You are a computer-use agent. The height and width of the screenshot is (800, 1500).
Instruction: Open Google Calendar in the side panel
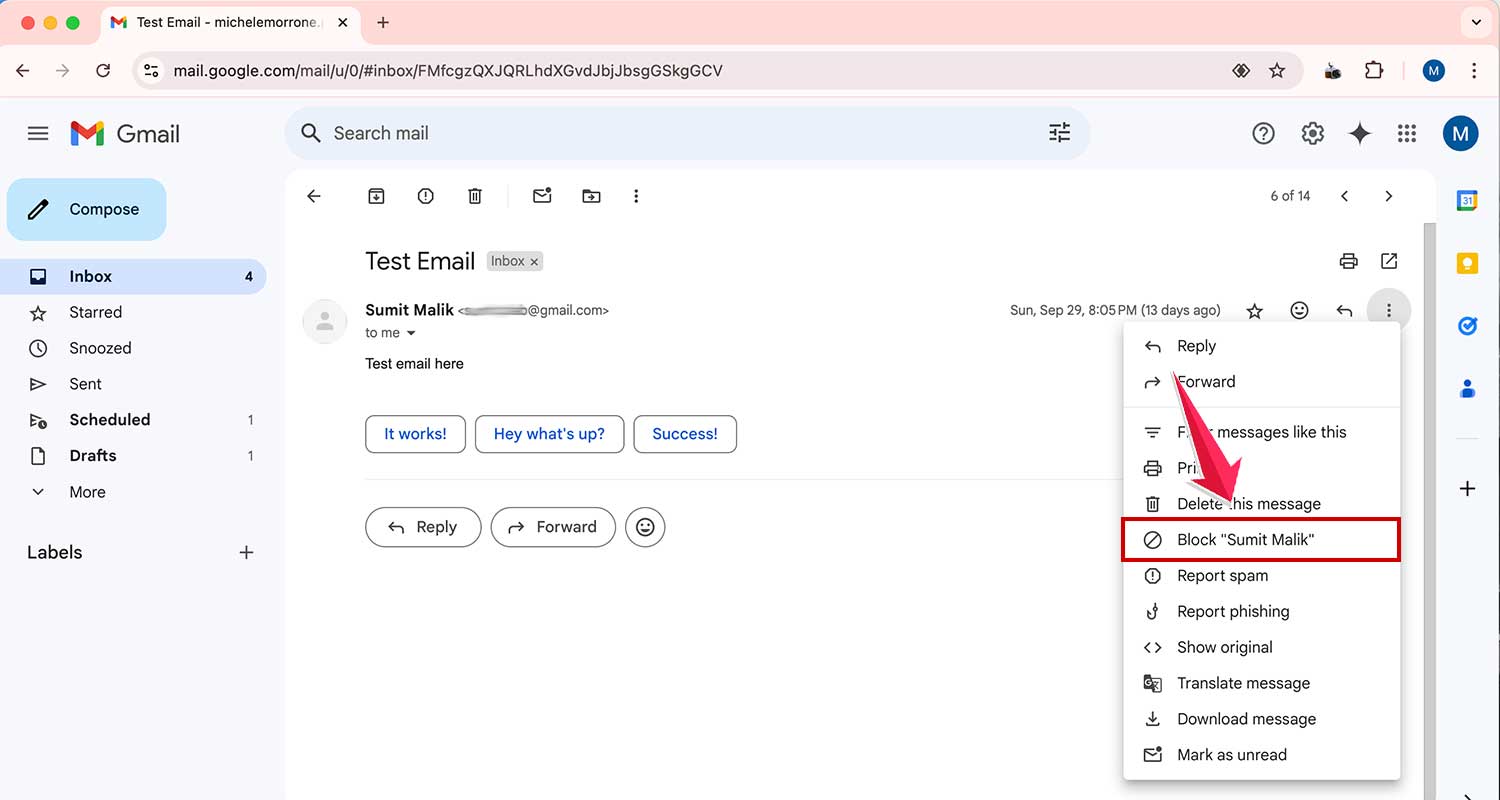[x=1467, y=200]
